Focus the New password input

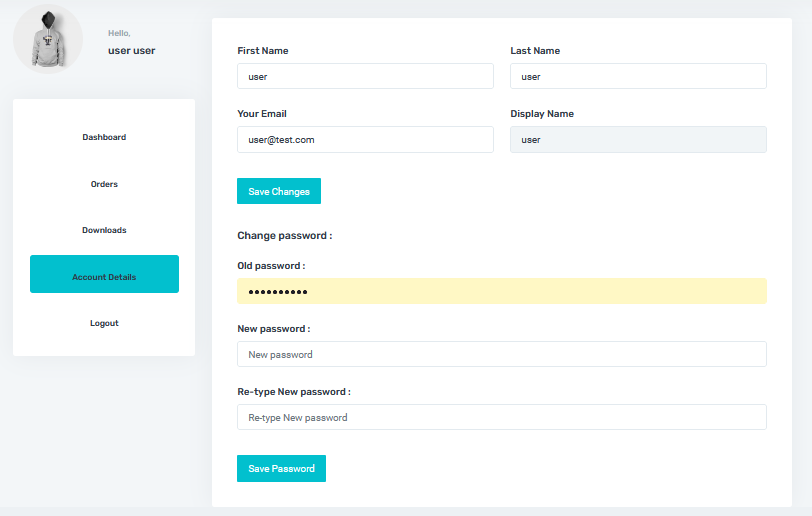[x=501, y=354]
